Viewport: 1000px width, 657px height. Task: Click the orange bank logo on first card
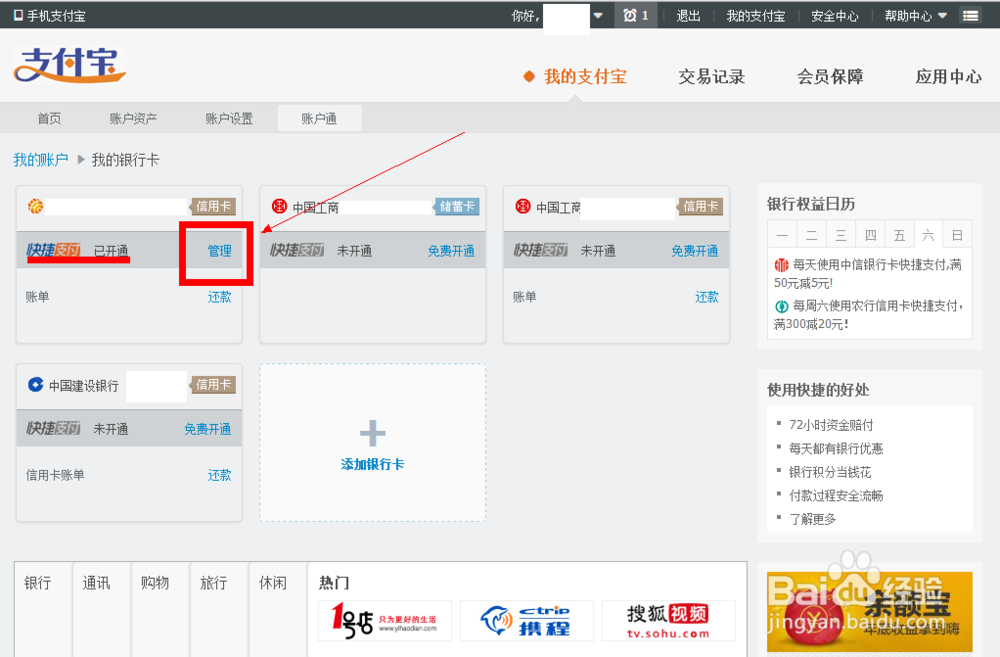point(36,206)
